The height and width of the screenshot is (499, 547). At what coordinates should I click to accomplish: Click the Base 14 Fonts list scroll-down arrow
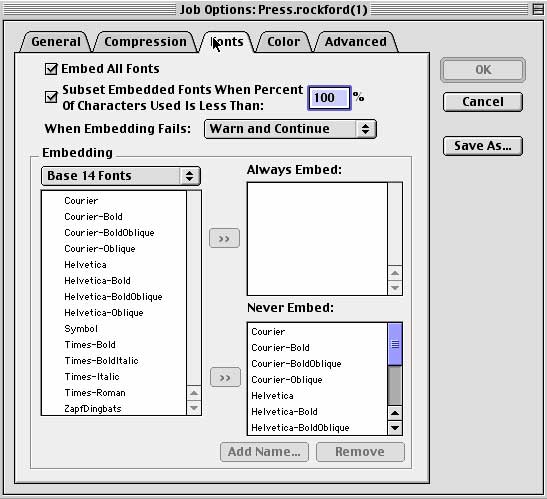coord(194,408)
